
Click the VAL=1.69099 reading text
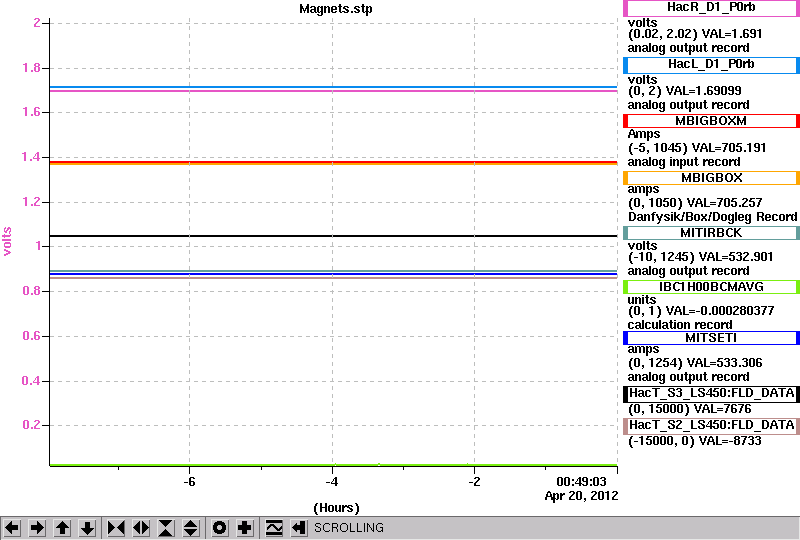click(704, 91)
